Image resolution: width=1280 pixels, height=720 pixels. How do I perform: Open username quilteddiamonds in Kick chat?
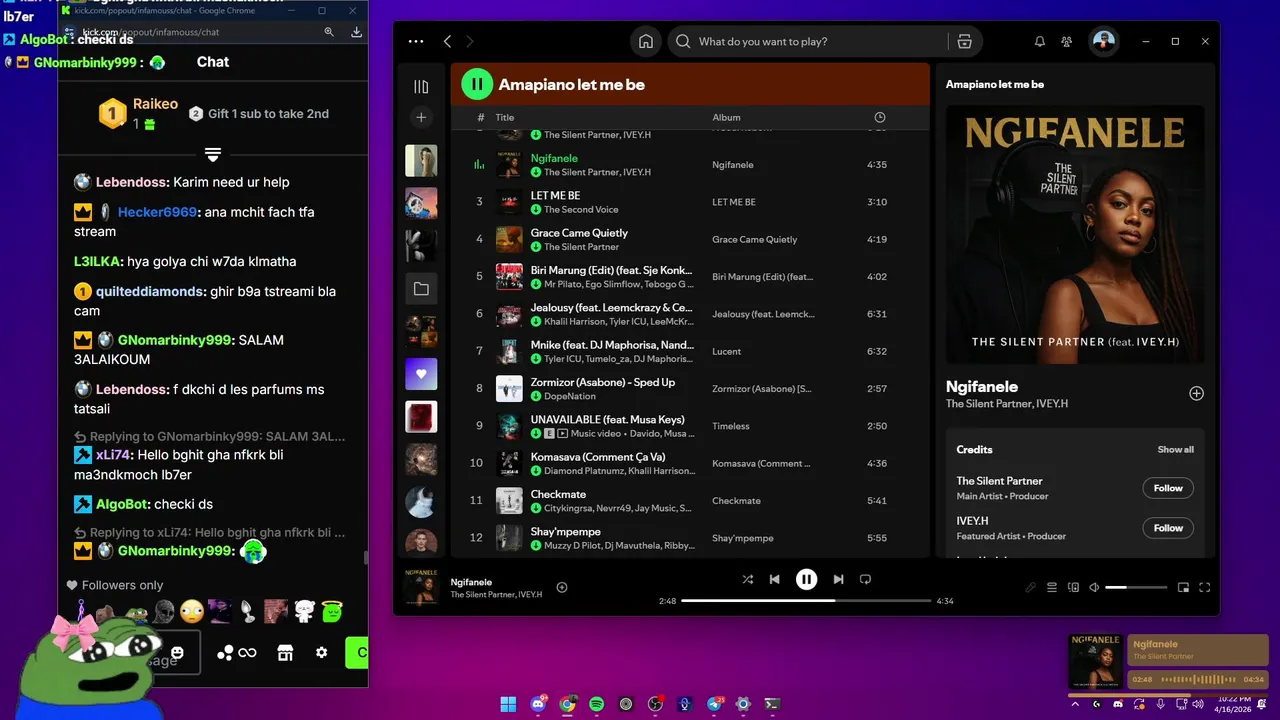(151, 292)
